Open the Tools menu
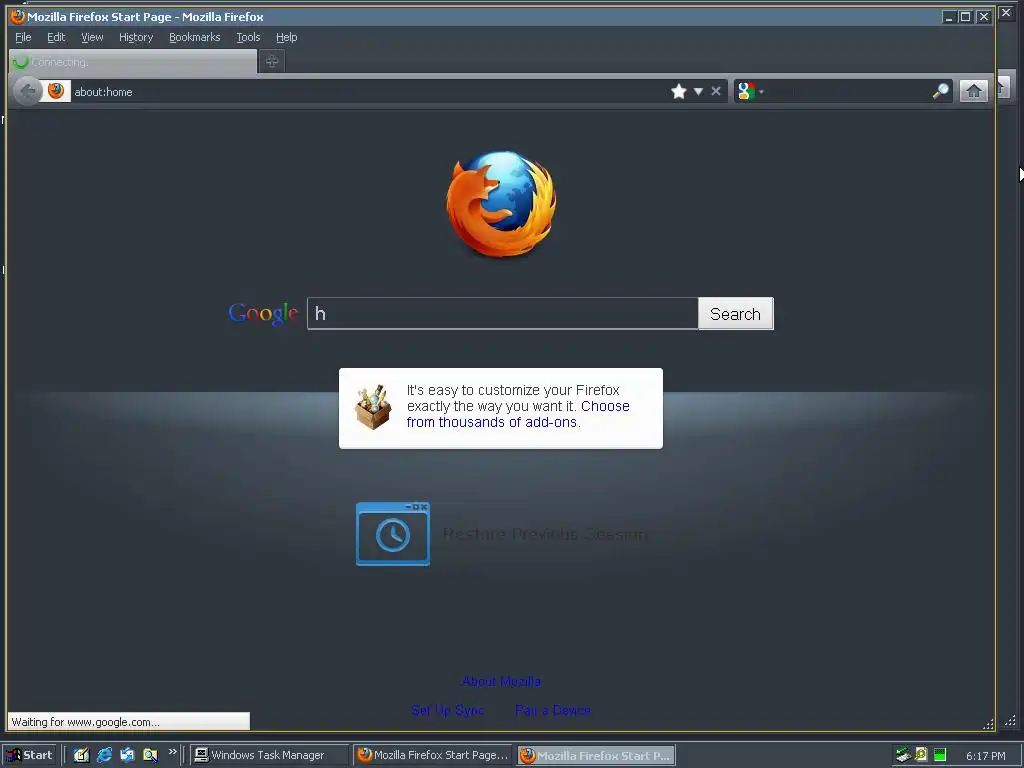The image size is (1024, 768). point(248,37)
